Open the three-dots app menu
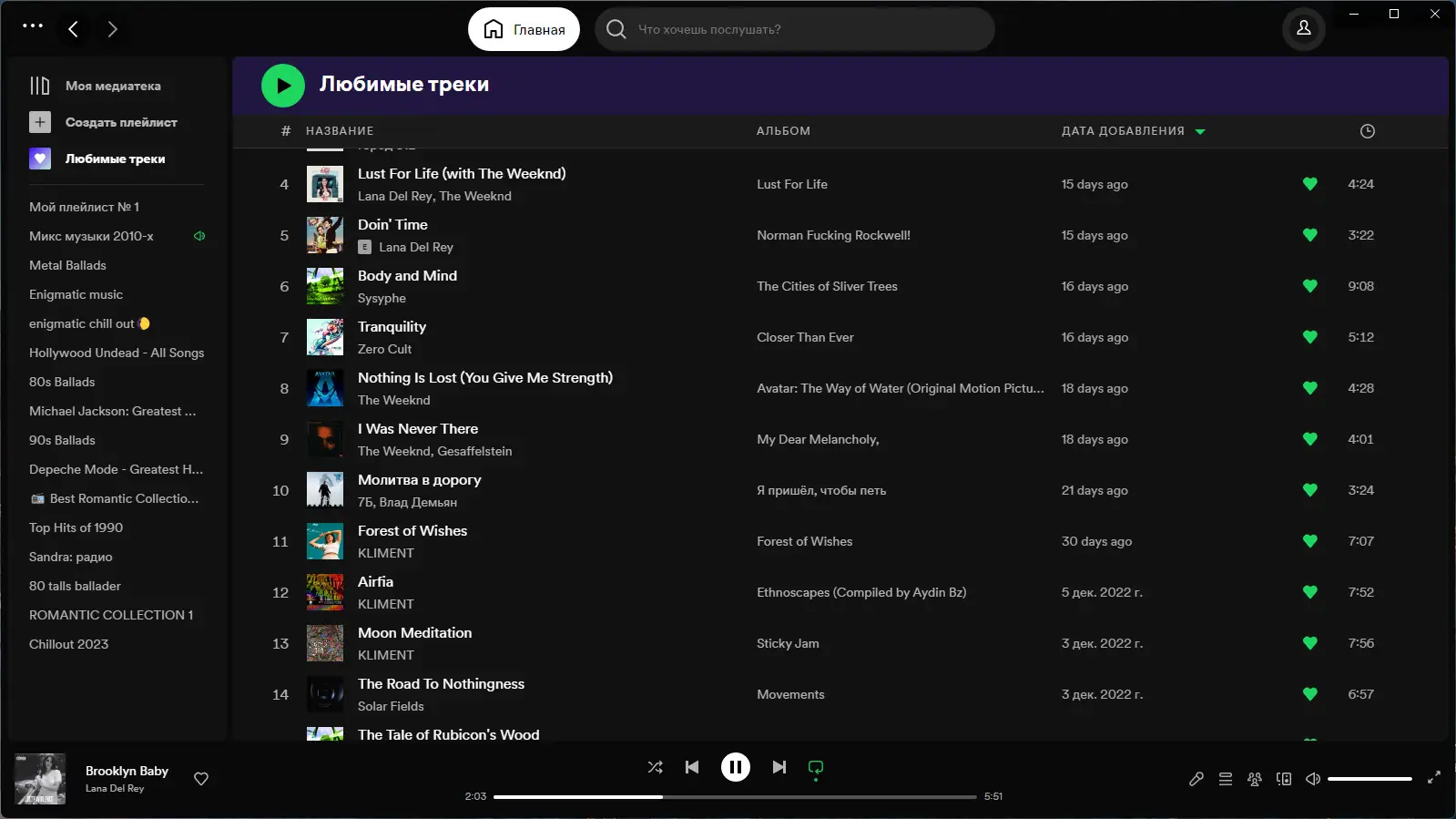This screenshot has width=1456, height=819. (33, 26)
